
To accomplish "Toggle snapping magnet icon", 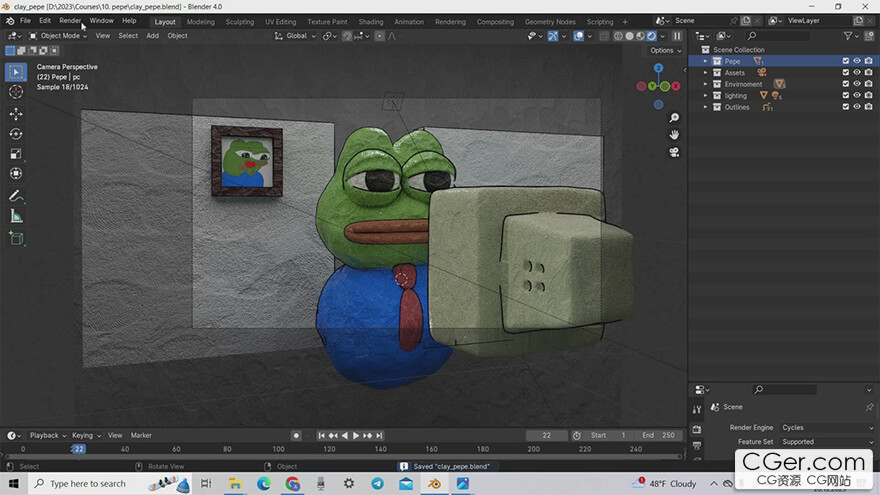I will pos(347,36).
